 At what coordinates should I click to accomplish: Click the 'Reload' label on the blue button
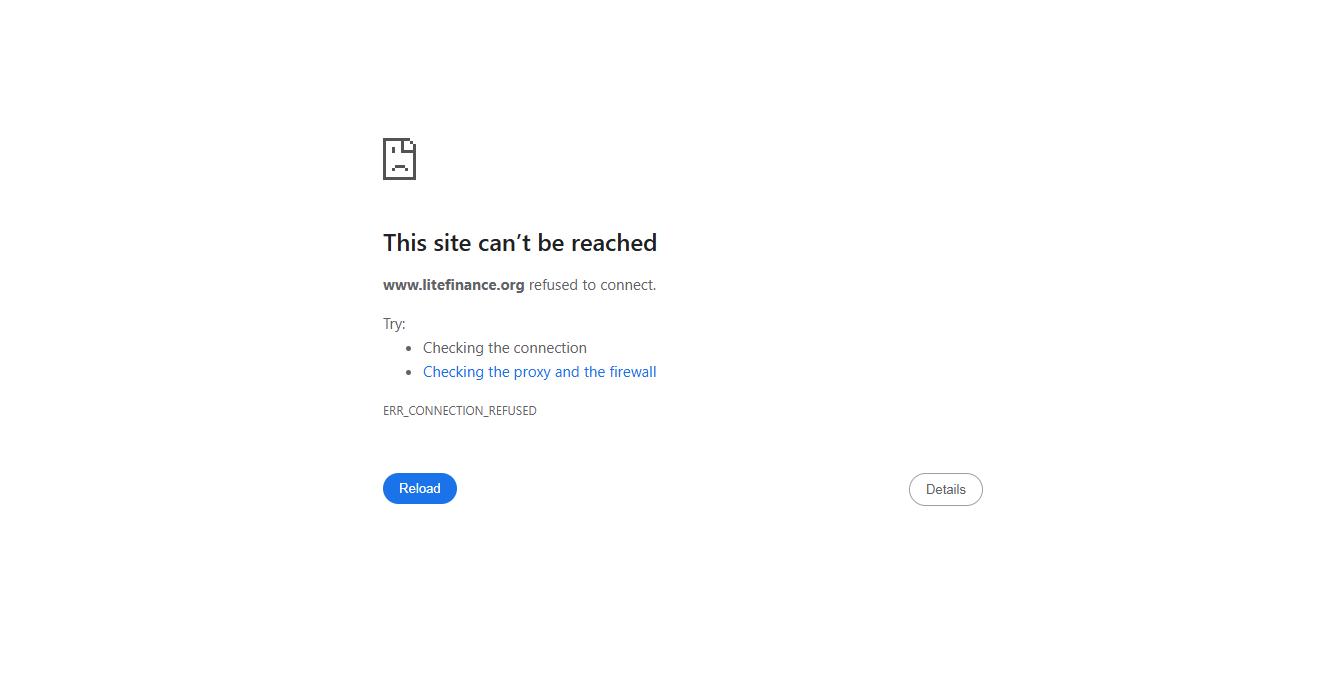420,488
